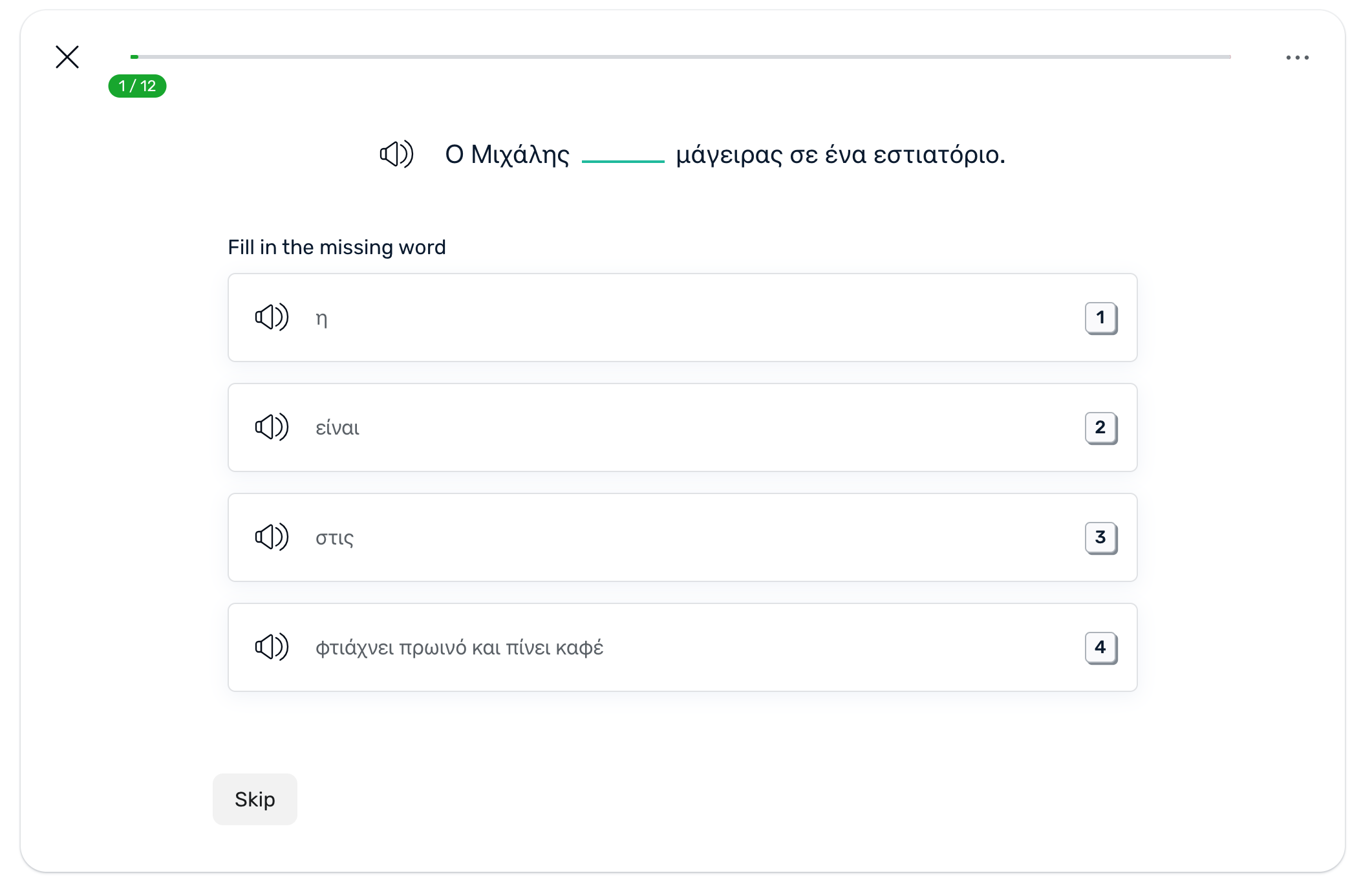Close the exercise with the X icon
1372x886 pixels.
pos(67,57)
